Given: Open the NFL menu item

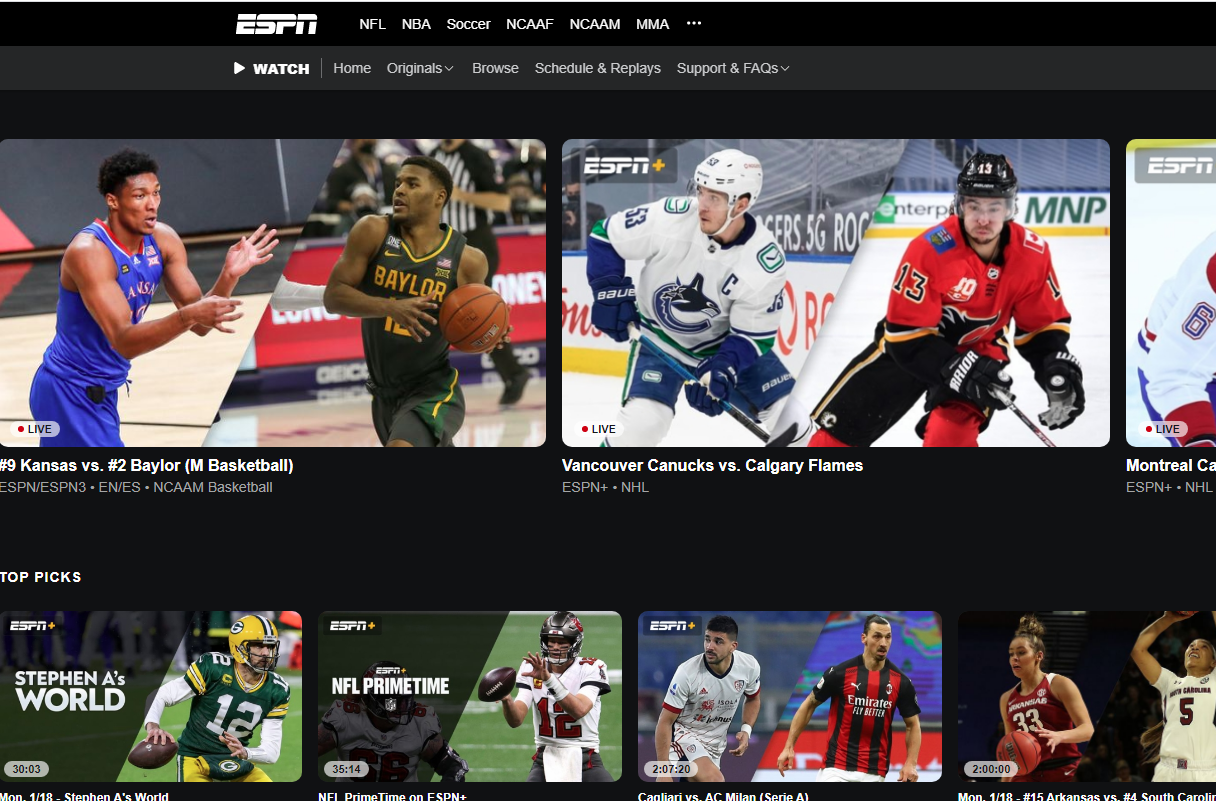Looking at the screenshot, I should [x=372, y=24].
